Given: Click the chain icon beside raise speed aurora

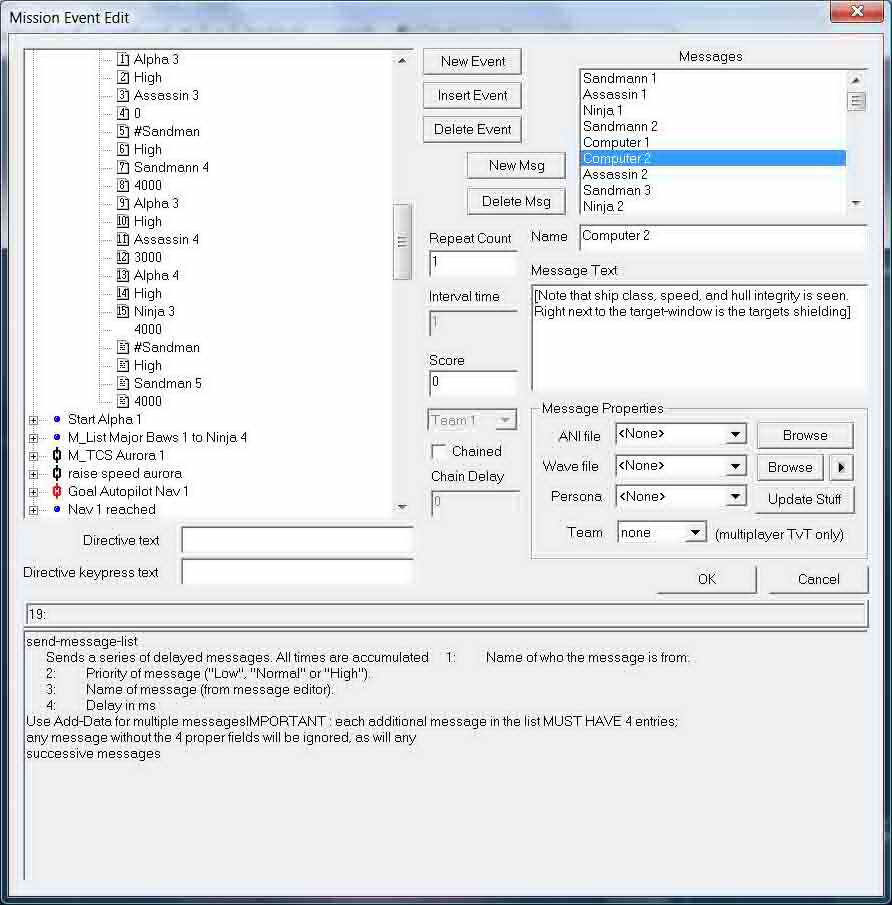Looking at the screenshot, I should [x=57, y=473].
